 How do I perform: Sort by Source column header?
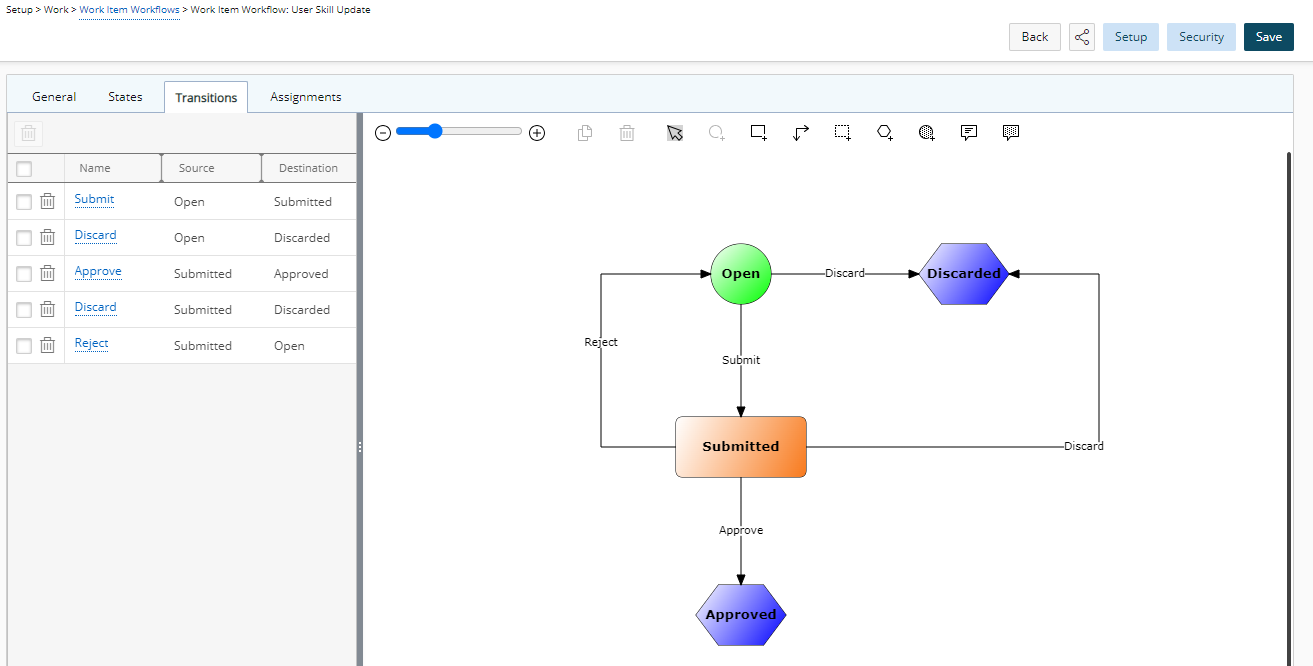212,168
